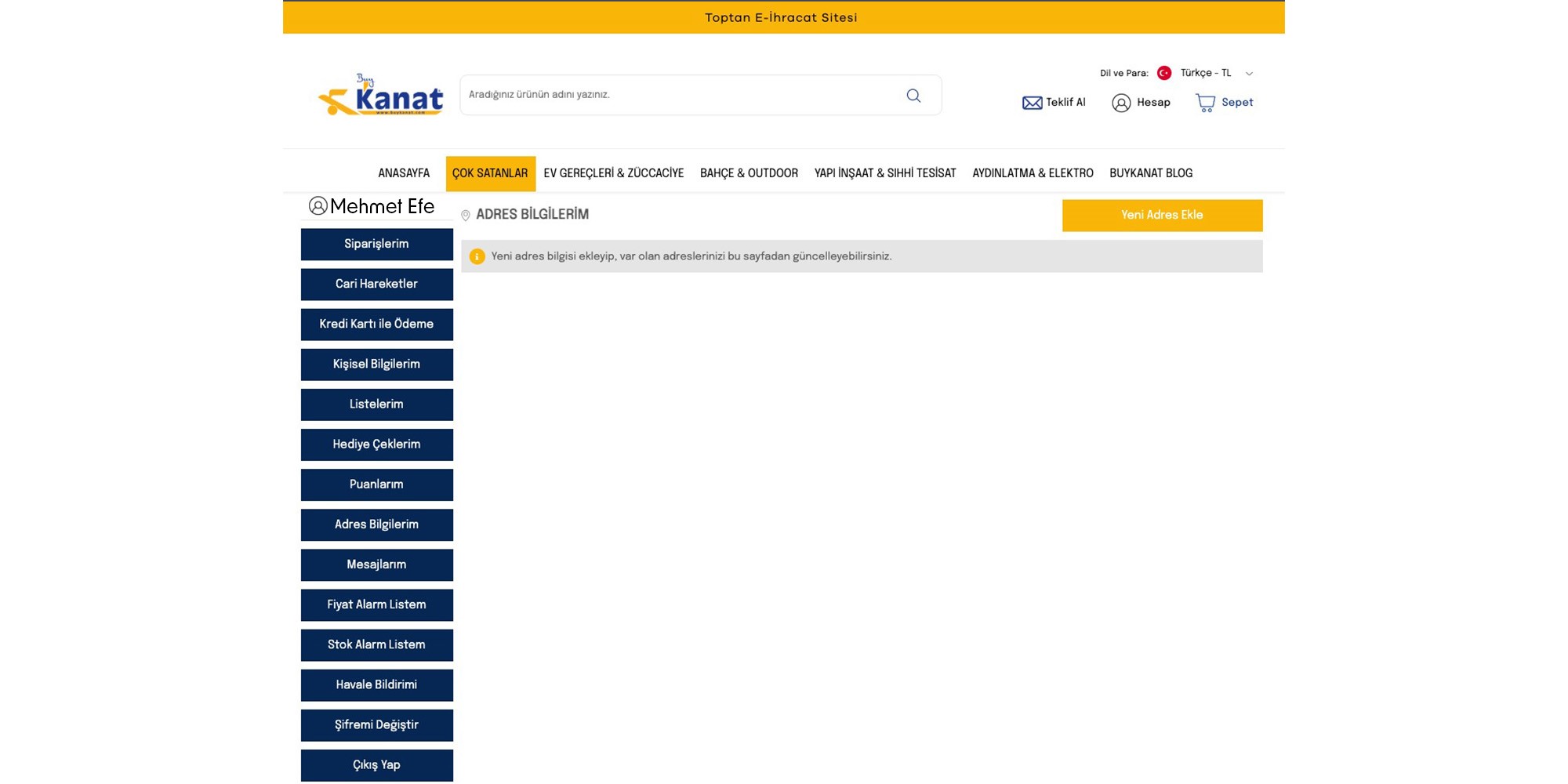Screen dimensions: 1568x784
Task: Open Hediye Çeklerim from the sidebar
Action: pos(376,445)
